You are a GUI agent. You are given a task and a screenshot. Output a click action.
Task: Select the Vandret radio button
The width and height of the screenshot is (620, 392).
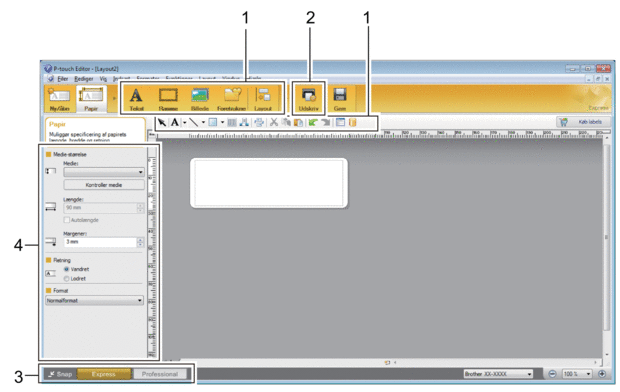tap(66, 269)
